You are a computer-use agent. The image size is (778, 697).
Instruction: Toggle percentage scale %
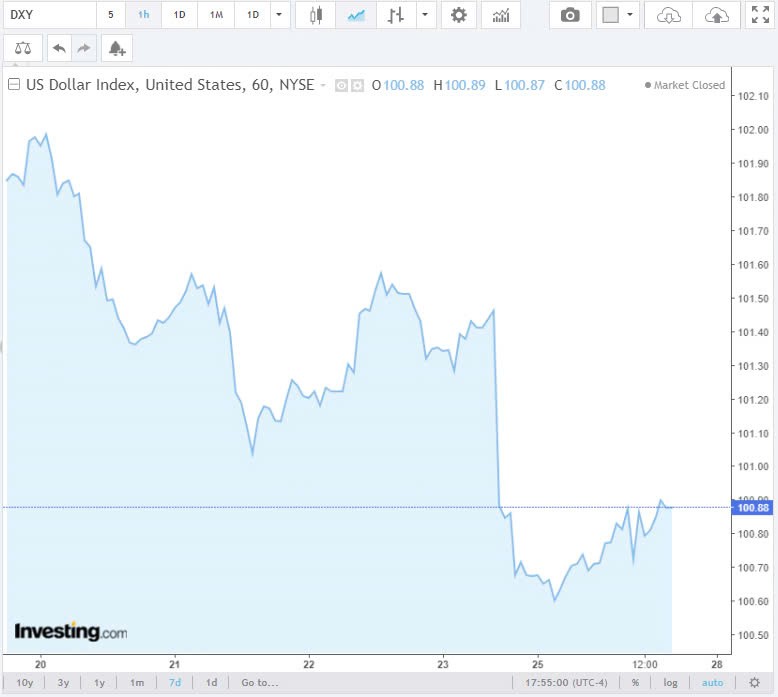point(635,683)
